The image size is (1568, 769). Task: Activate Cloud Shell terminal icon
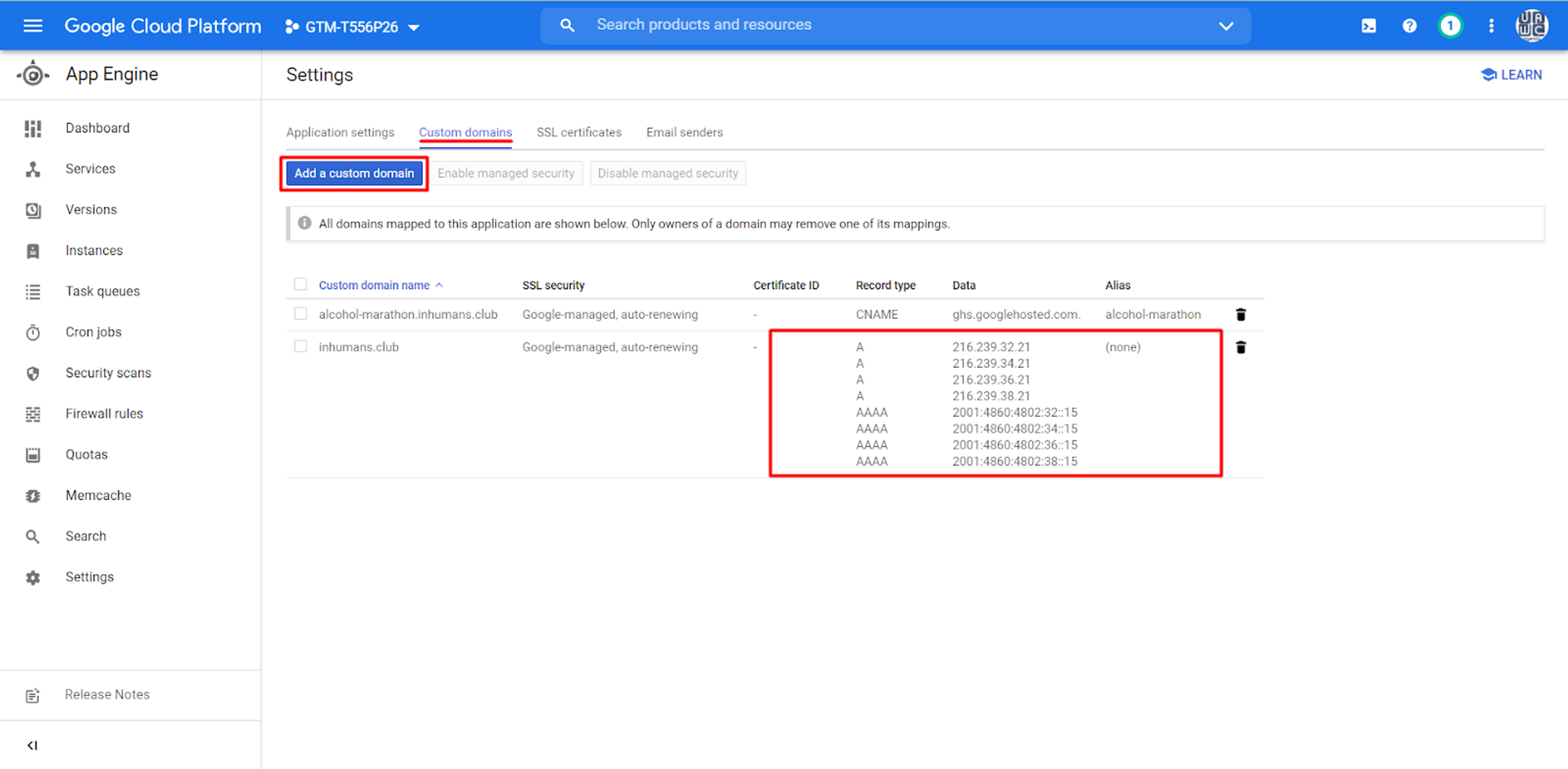tap(1368, 26)
